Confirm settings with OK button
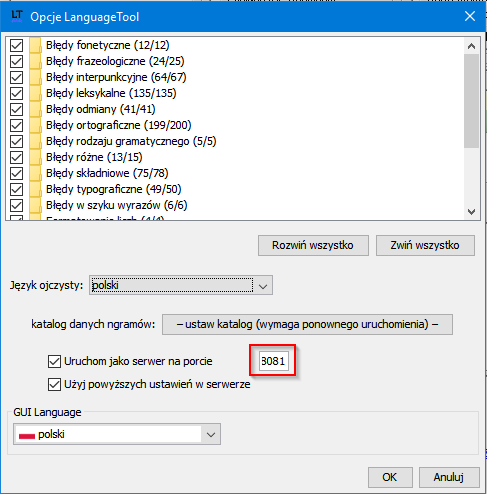The width and height of the screenshot is (487, 494). coord(390,477)
